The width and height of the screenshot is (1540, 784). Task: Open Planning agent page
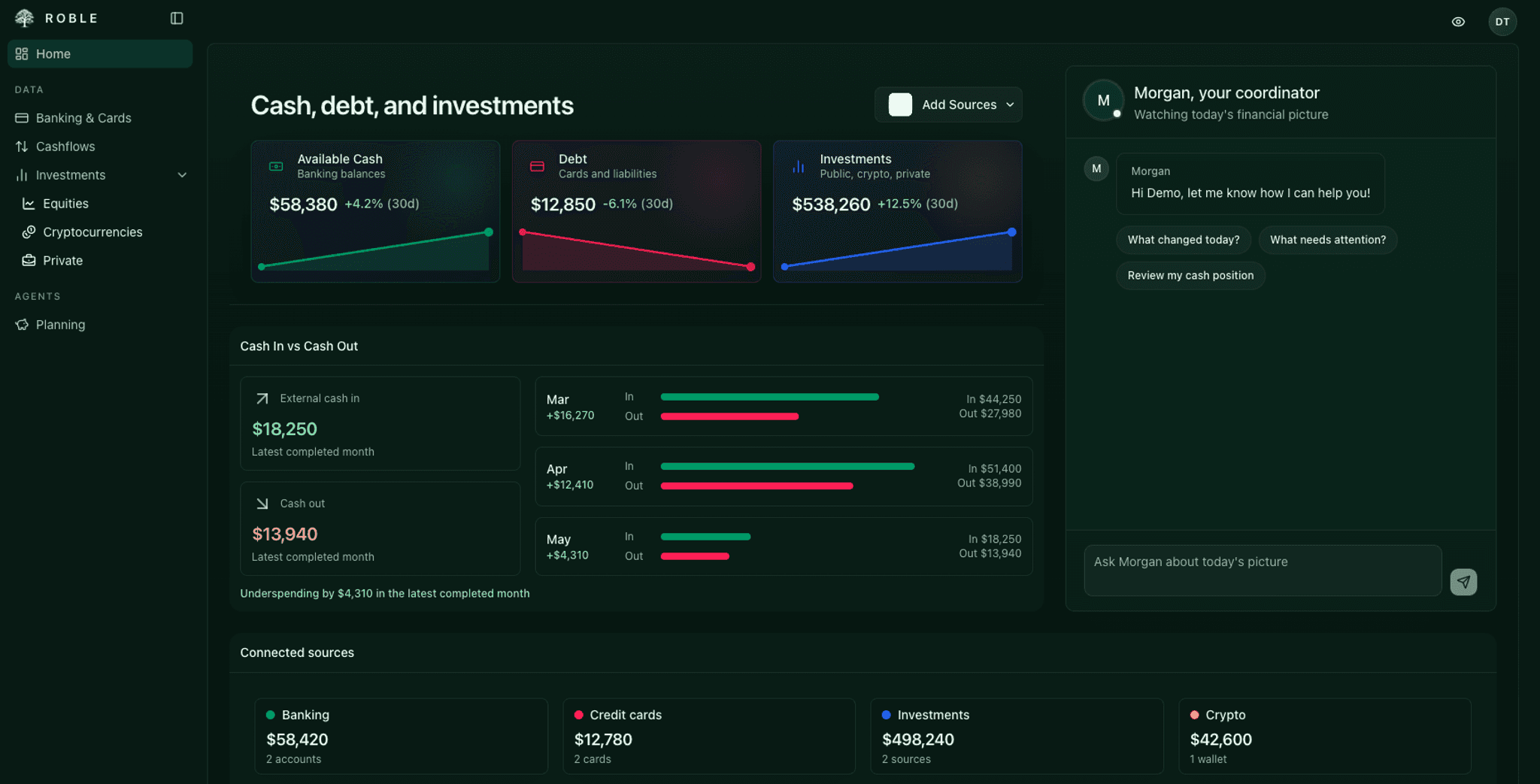[x=100, y=325]
